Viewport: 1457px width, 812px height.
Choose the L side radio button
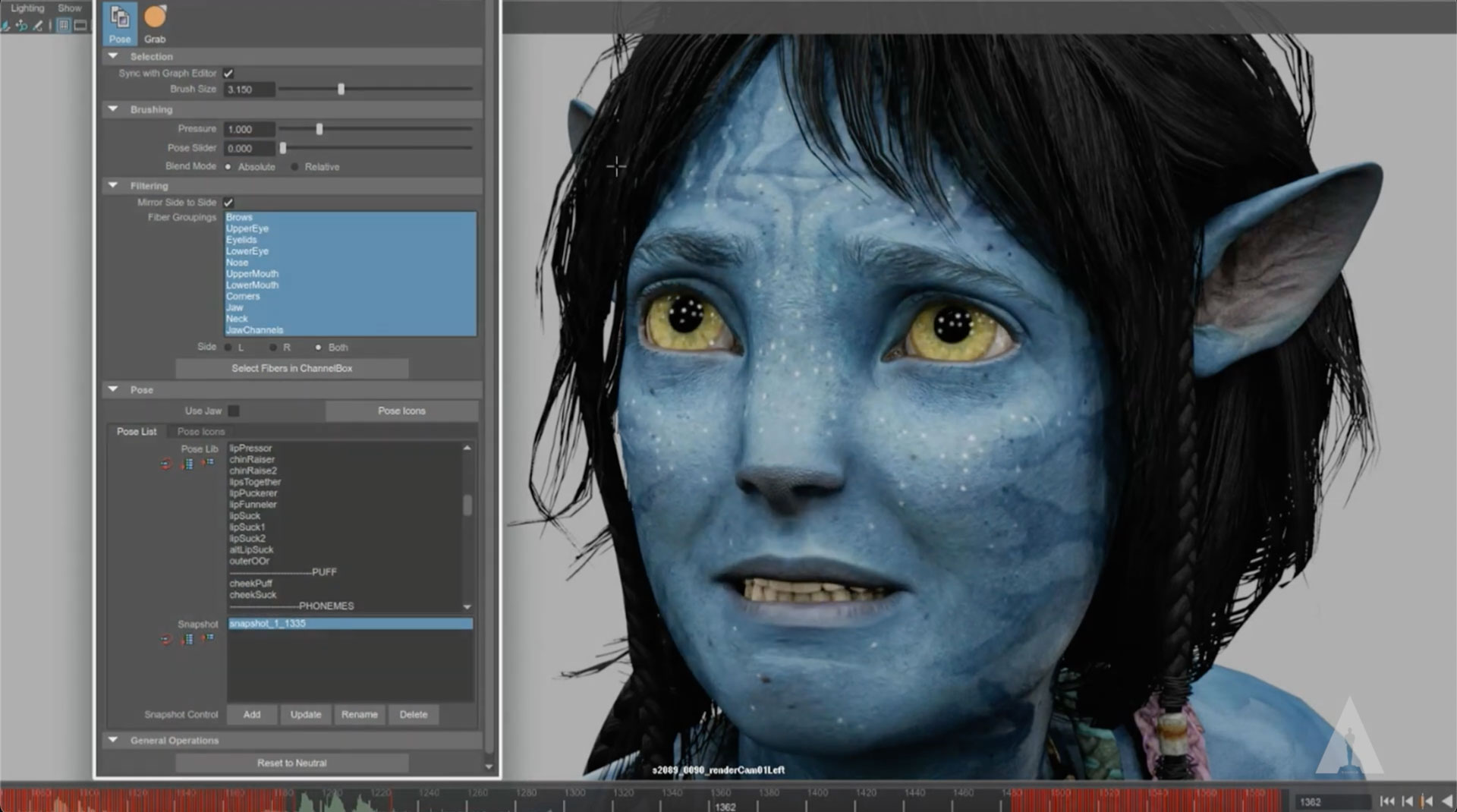pyautogui.click(x=228, y=348)
